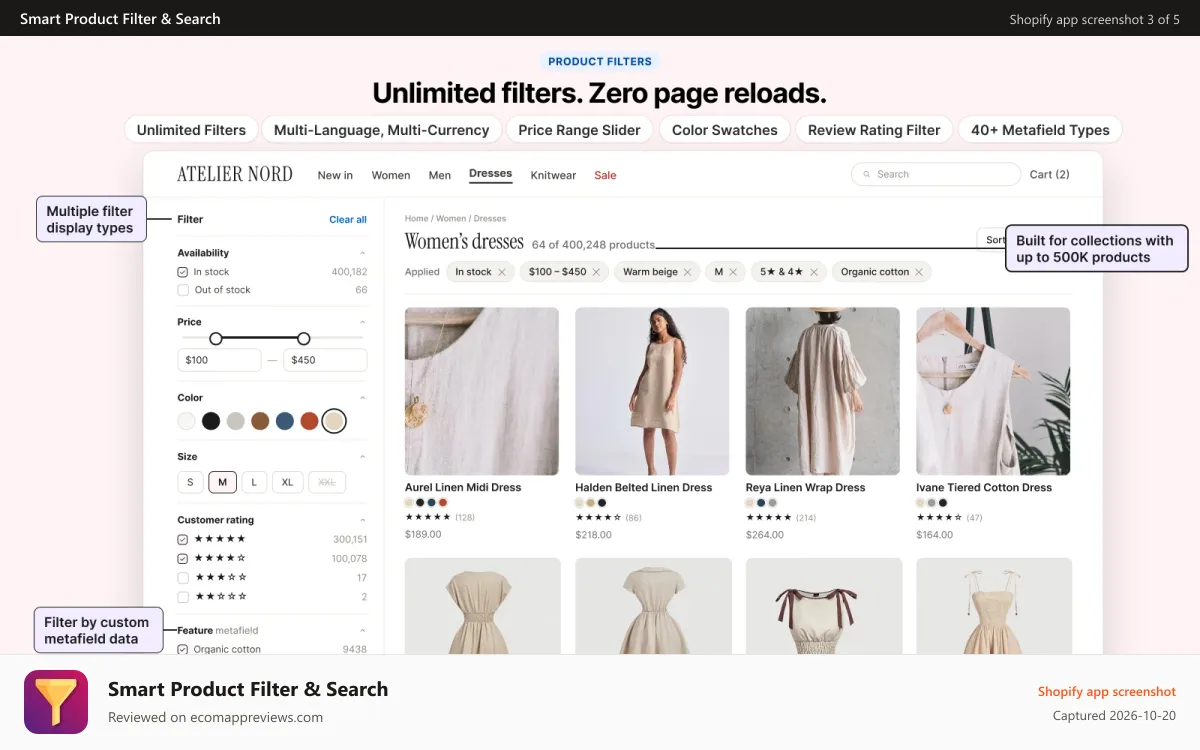Select size L button
The image size is (1200, 750).
click(254, 482)
